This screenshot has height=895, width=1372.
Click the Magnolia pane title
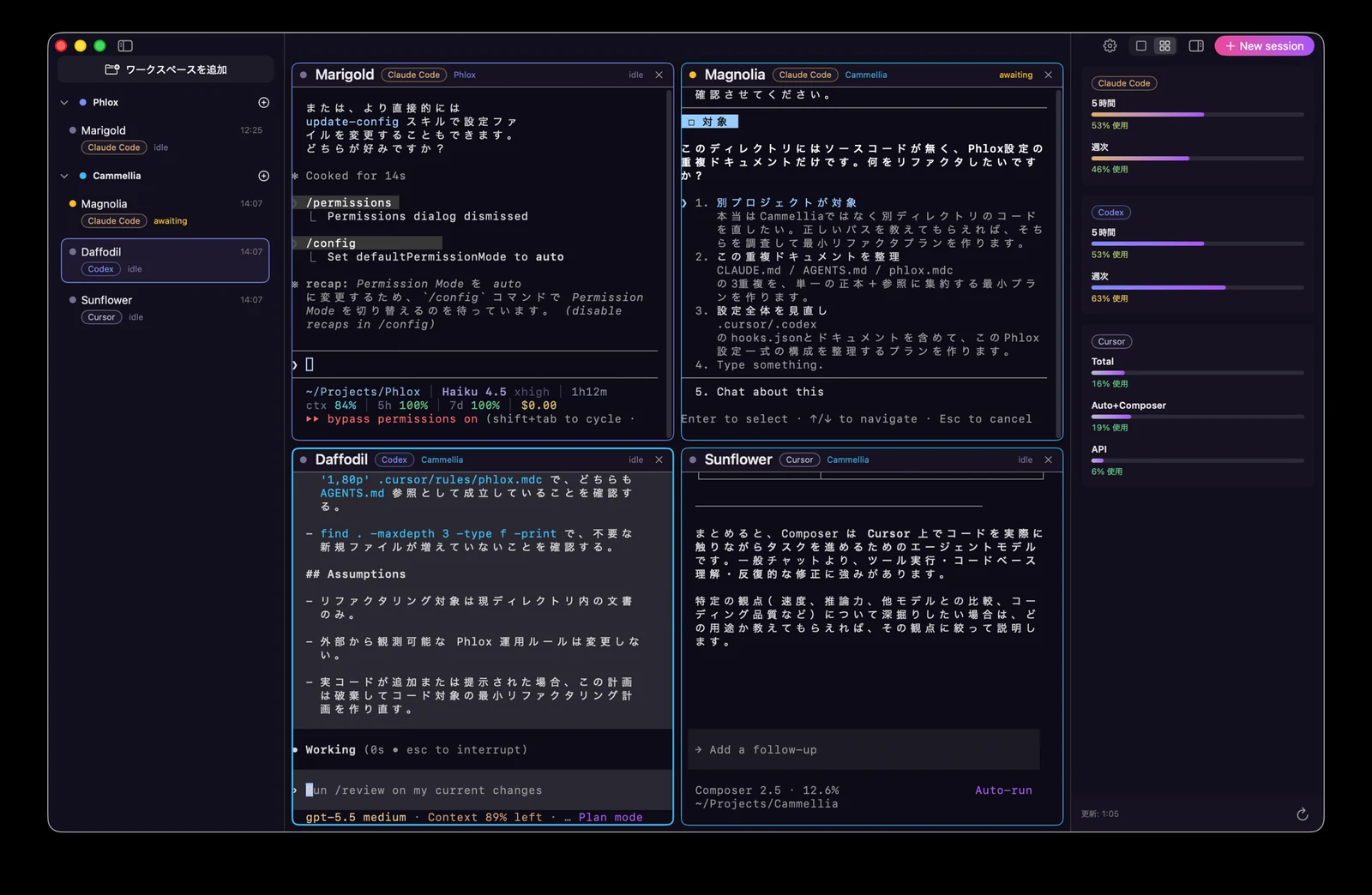[735, 75]
